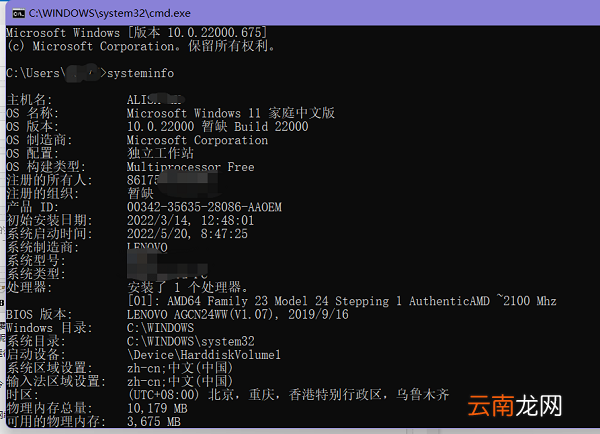Click the 输入法区域设置 label
The height and width of the screenshot is (434, 600).
[56, 381]
